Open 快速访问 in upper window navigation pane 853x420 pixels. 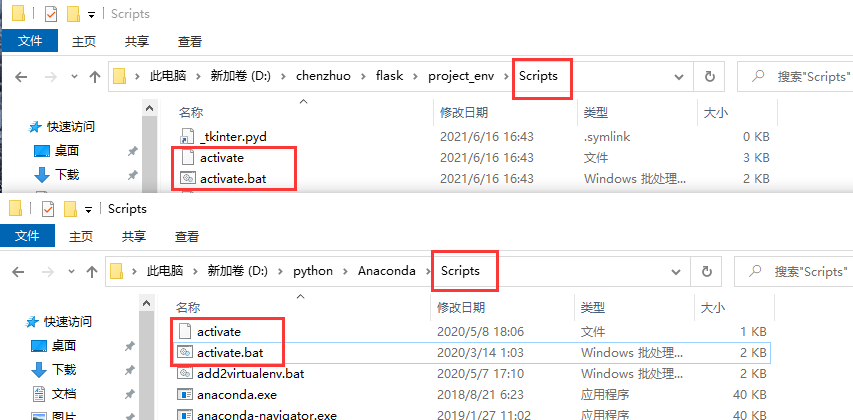[71, 127]
